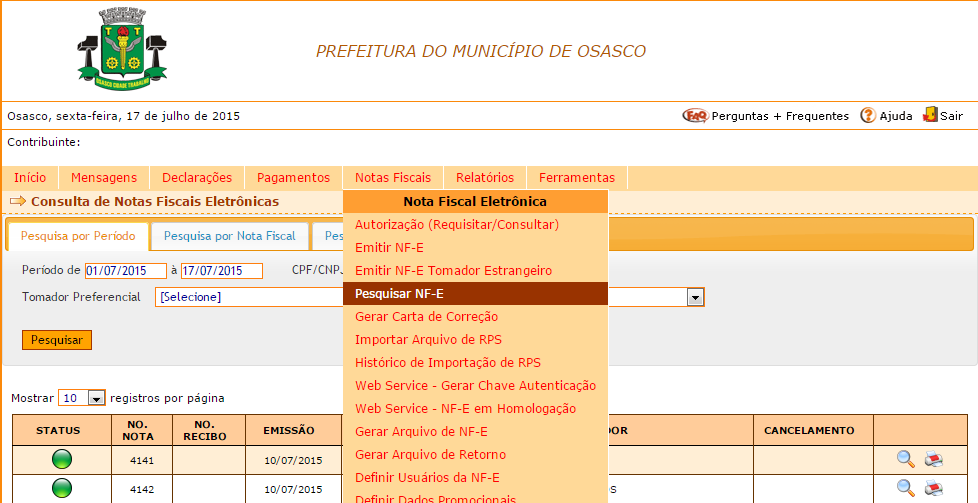Image resolution: width=978 pixels, height=503 pixels.
Task: Select Emitir NF-E from the menu
Action: (389, 248)
